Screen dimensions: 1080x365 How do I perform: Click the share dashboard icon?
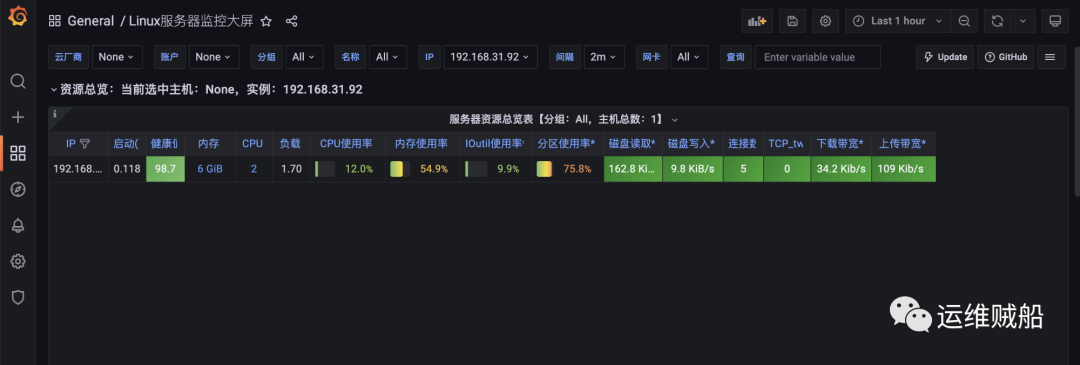(x=291, y=21)
